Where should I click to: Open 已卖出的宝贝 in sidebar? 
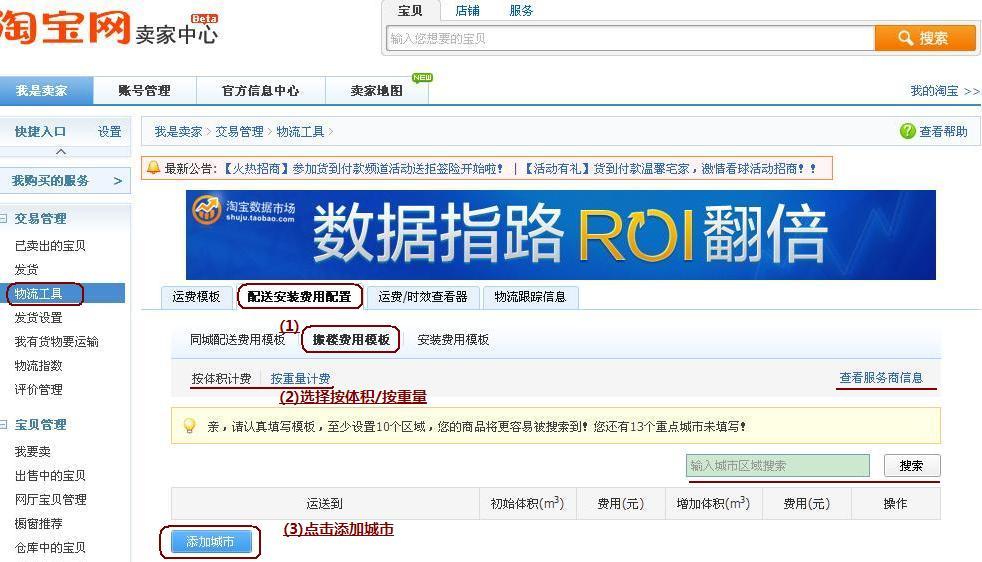tap(50, 246)
